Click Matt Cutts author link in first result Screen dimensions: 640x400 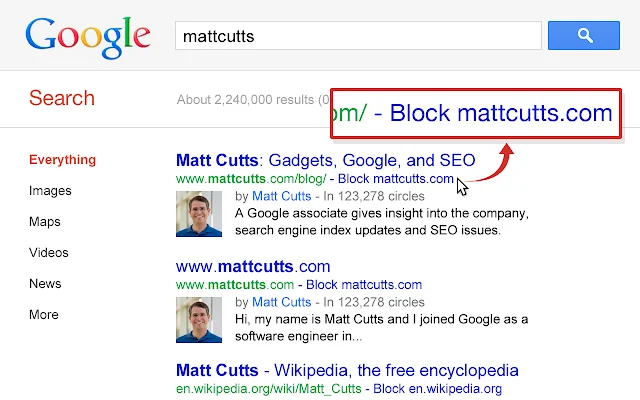[282, 196]
